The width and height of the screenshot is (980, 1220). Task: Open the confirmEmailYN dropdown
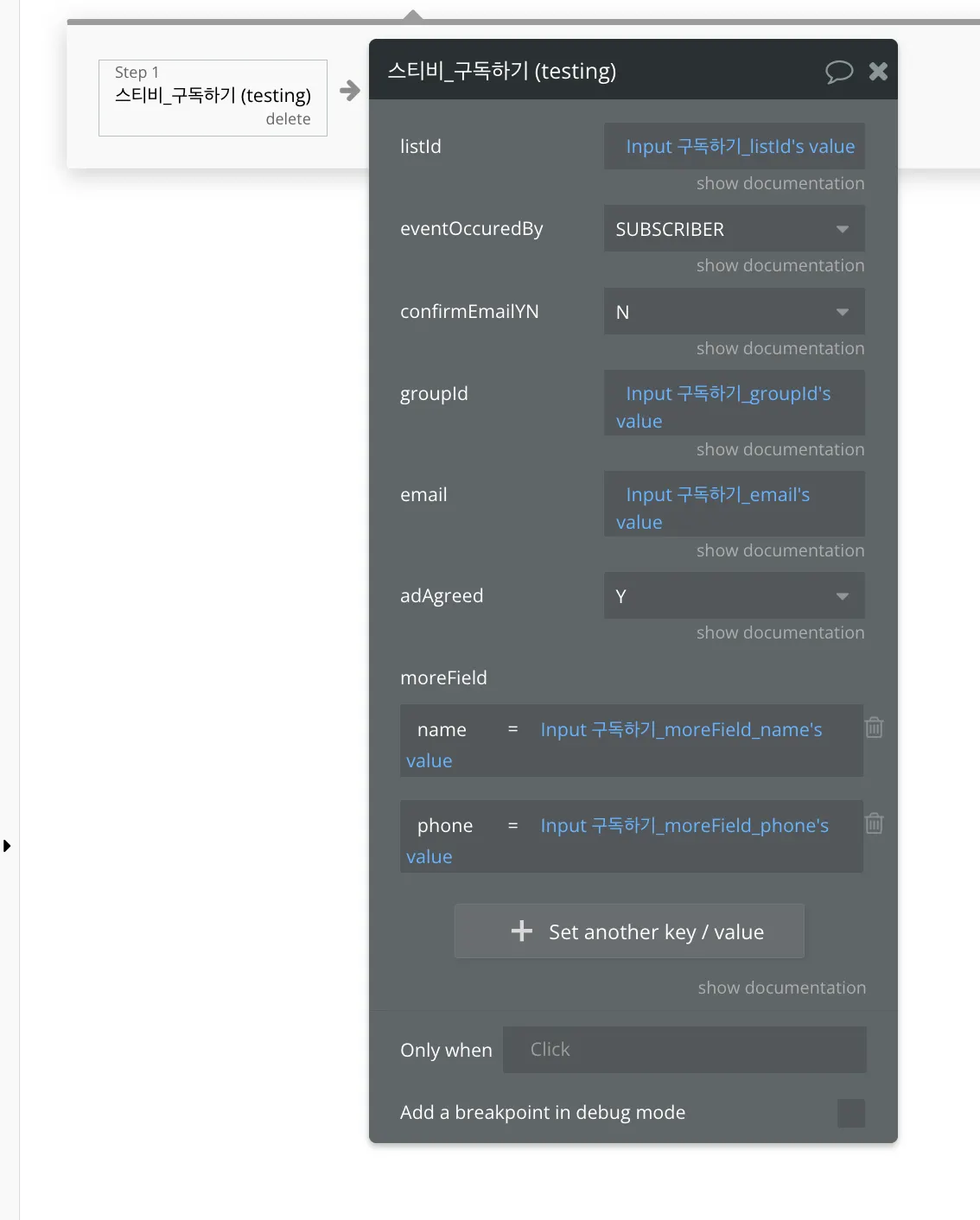734,312
